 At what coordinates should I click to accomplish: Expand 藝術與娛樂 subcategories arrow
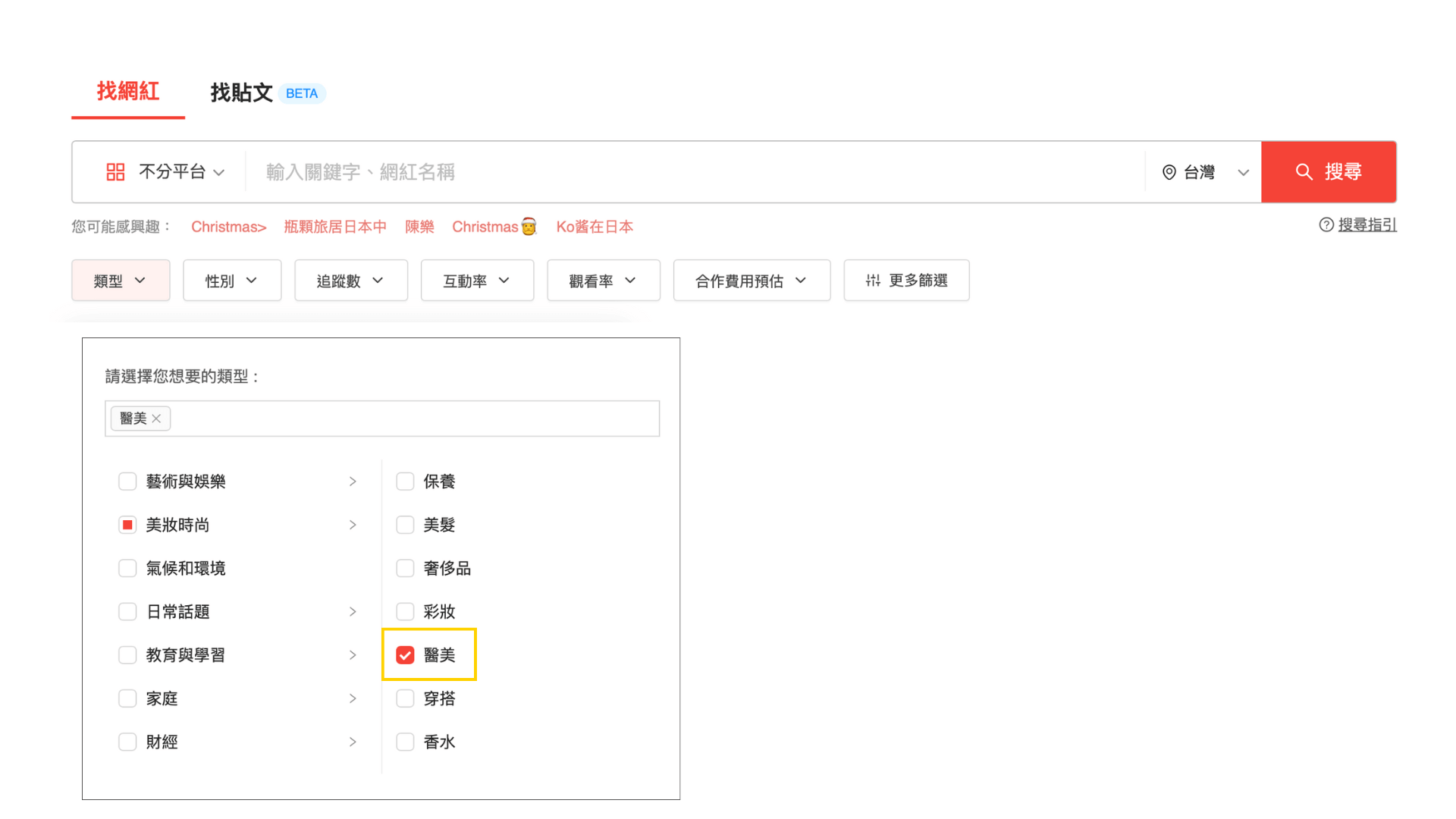click(x=353, y=482)
